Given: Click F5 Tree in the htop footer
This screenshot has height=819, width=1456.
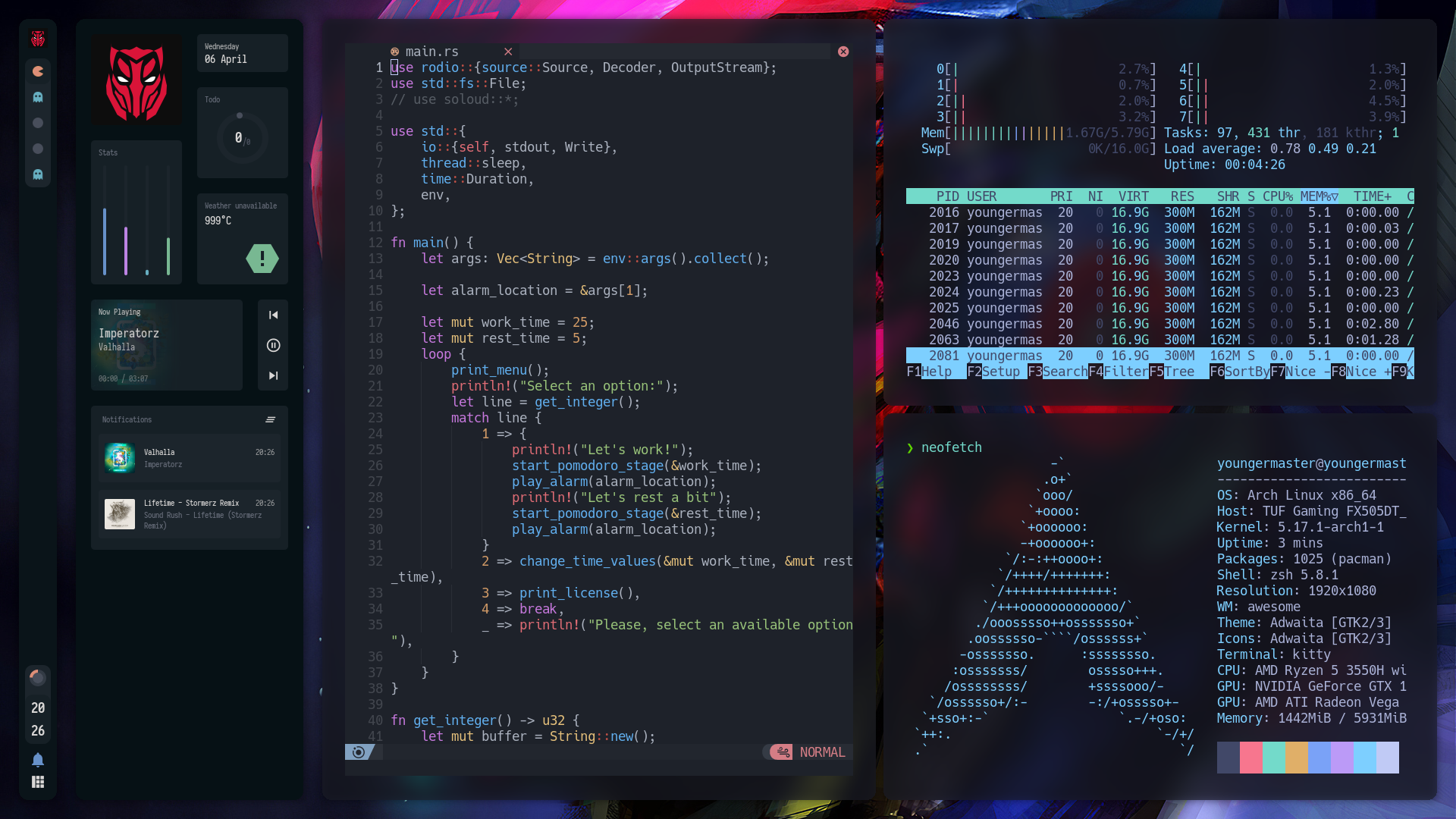Looking at the screenshot, I should tap(1171, 372).
